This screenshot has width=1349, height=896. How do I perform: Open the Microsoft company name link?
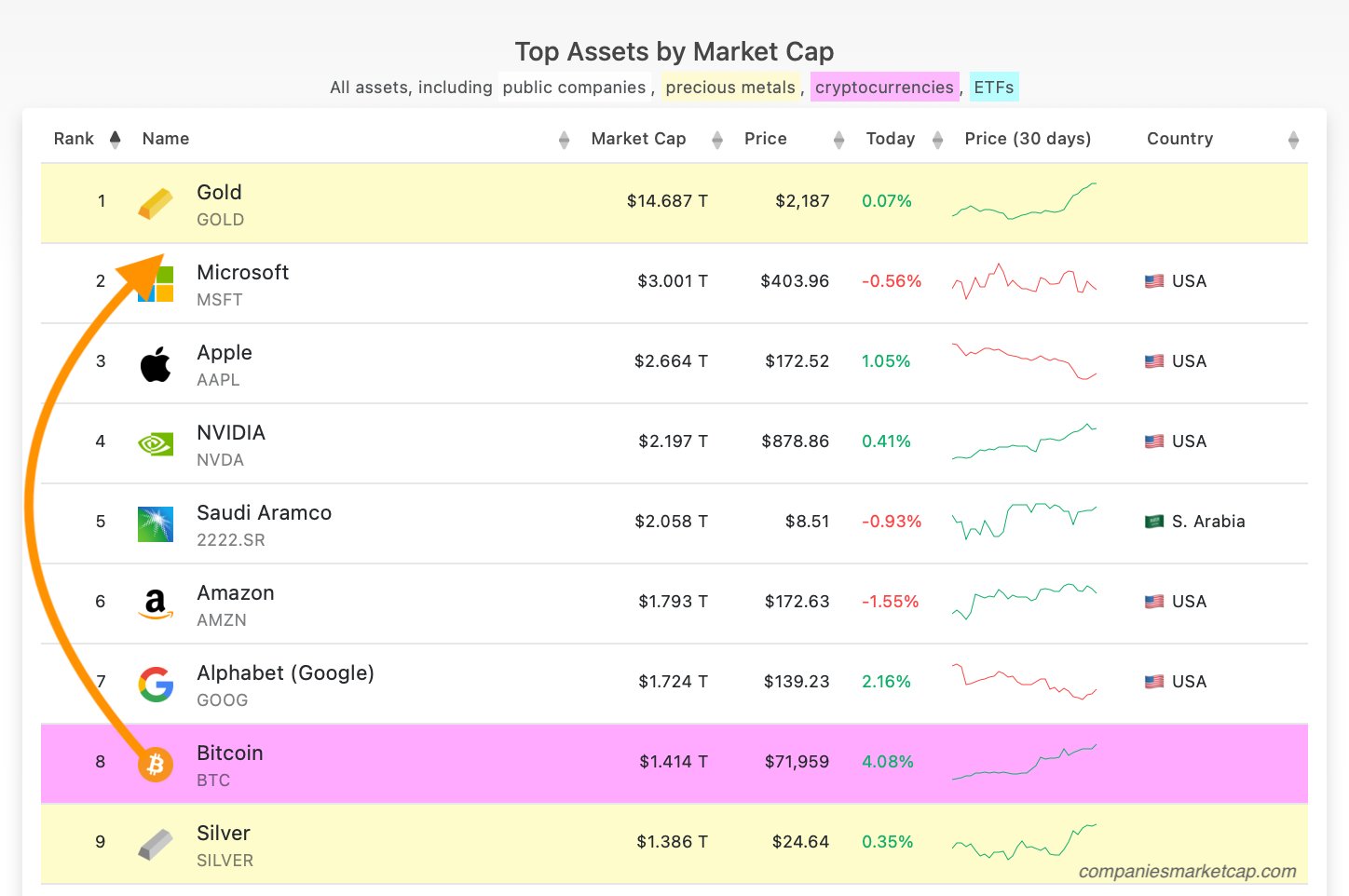[x=242, y=272]
